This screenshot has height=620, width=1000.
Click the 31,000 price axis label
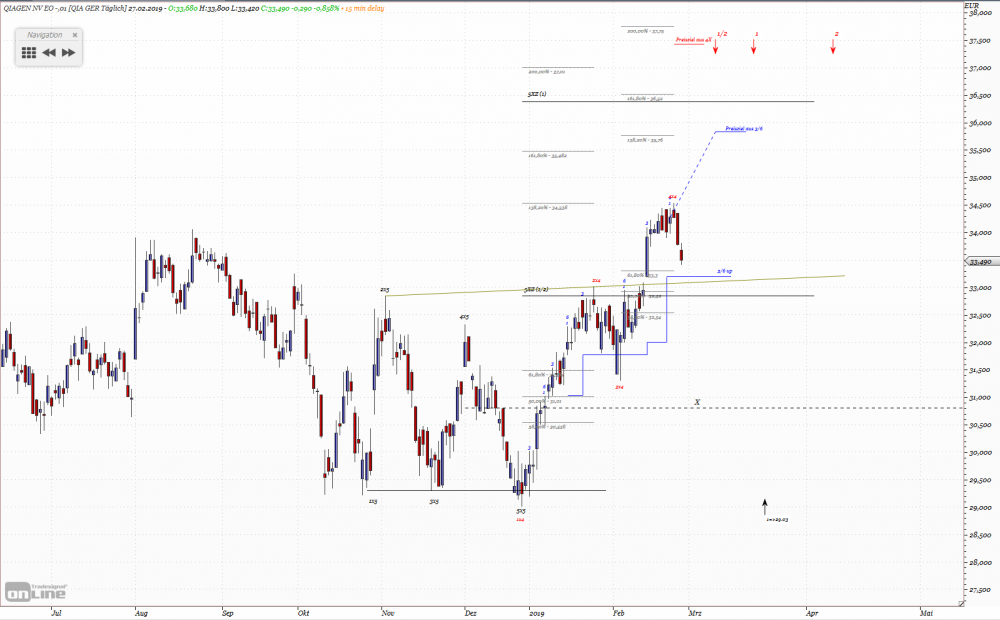coord(981,398)
